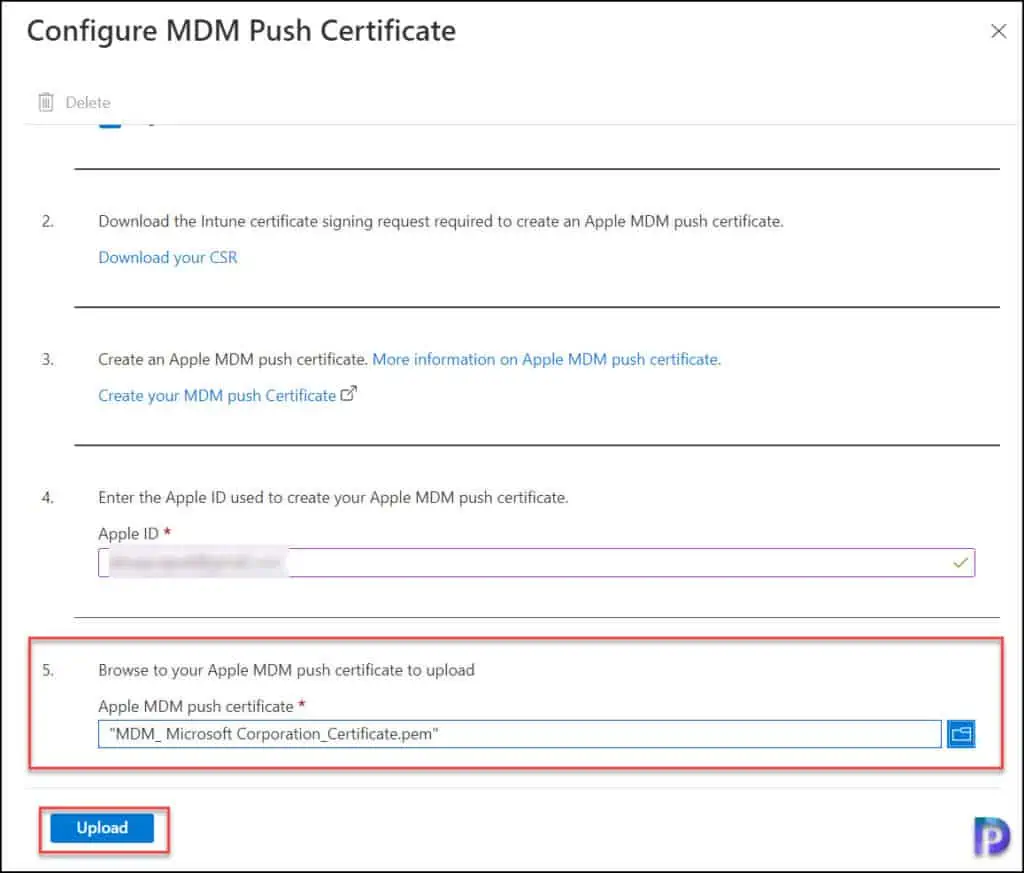This screenshot has width=1024, height=873.
Task: Focus the Apple ID input field
Action: (x=536, y=563)
